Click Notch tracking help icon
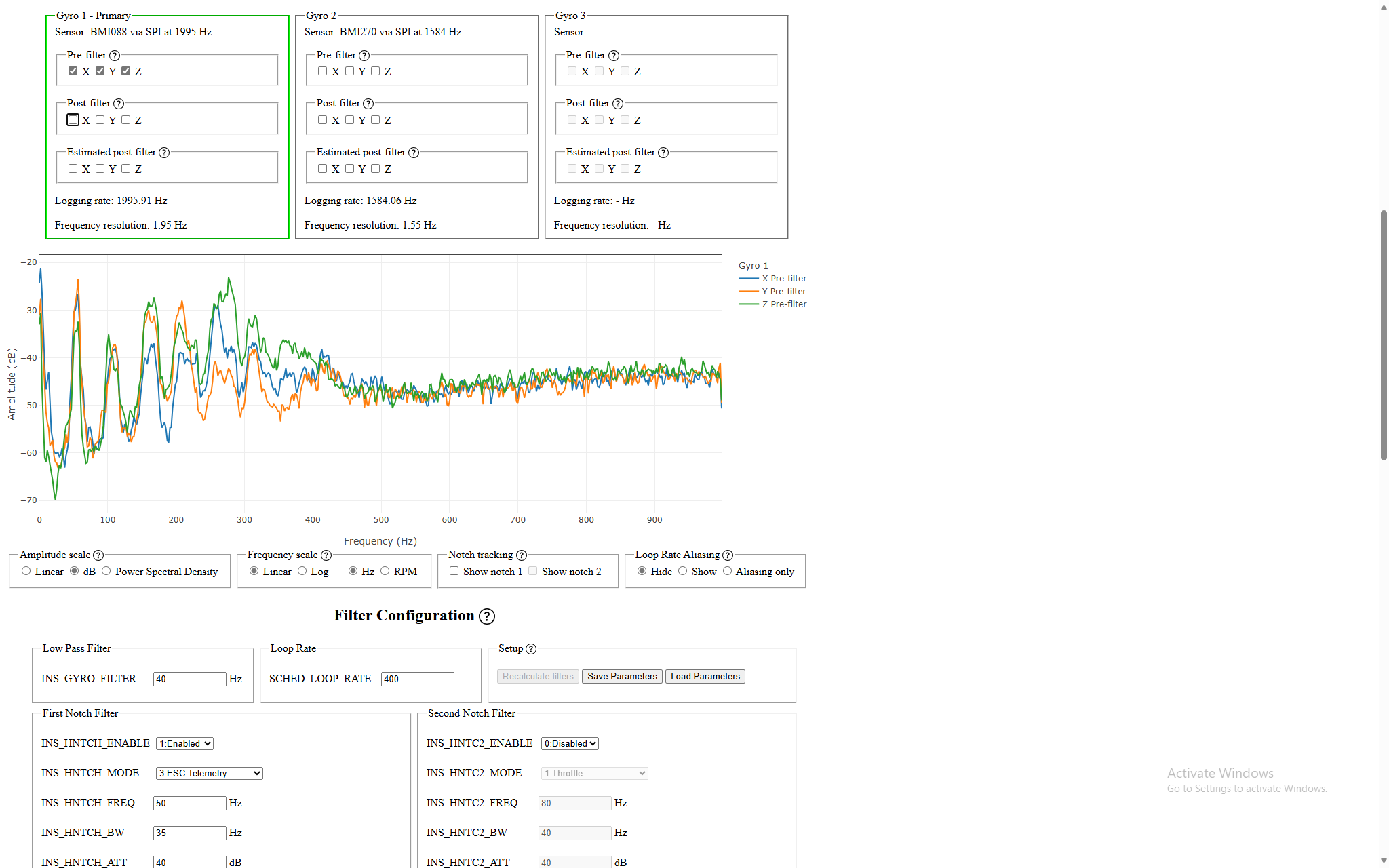Image resolution: width=1389 pixels, height=868 pixels. [x=522, y=555]
